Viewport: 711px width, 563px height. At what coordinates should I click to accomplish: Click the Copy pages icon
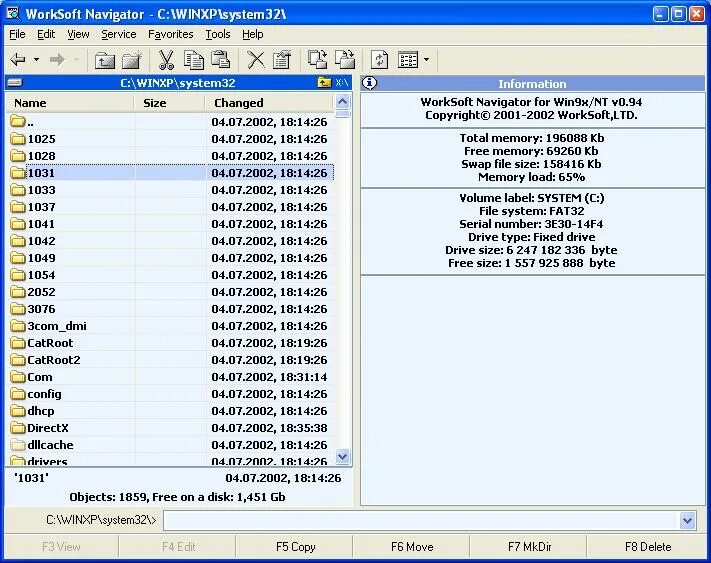194,60
